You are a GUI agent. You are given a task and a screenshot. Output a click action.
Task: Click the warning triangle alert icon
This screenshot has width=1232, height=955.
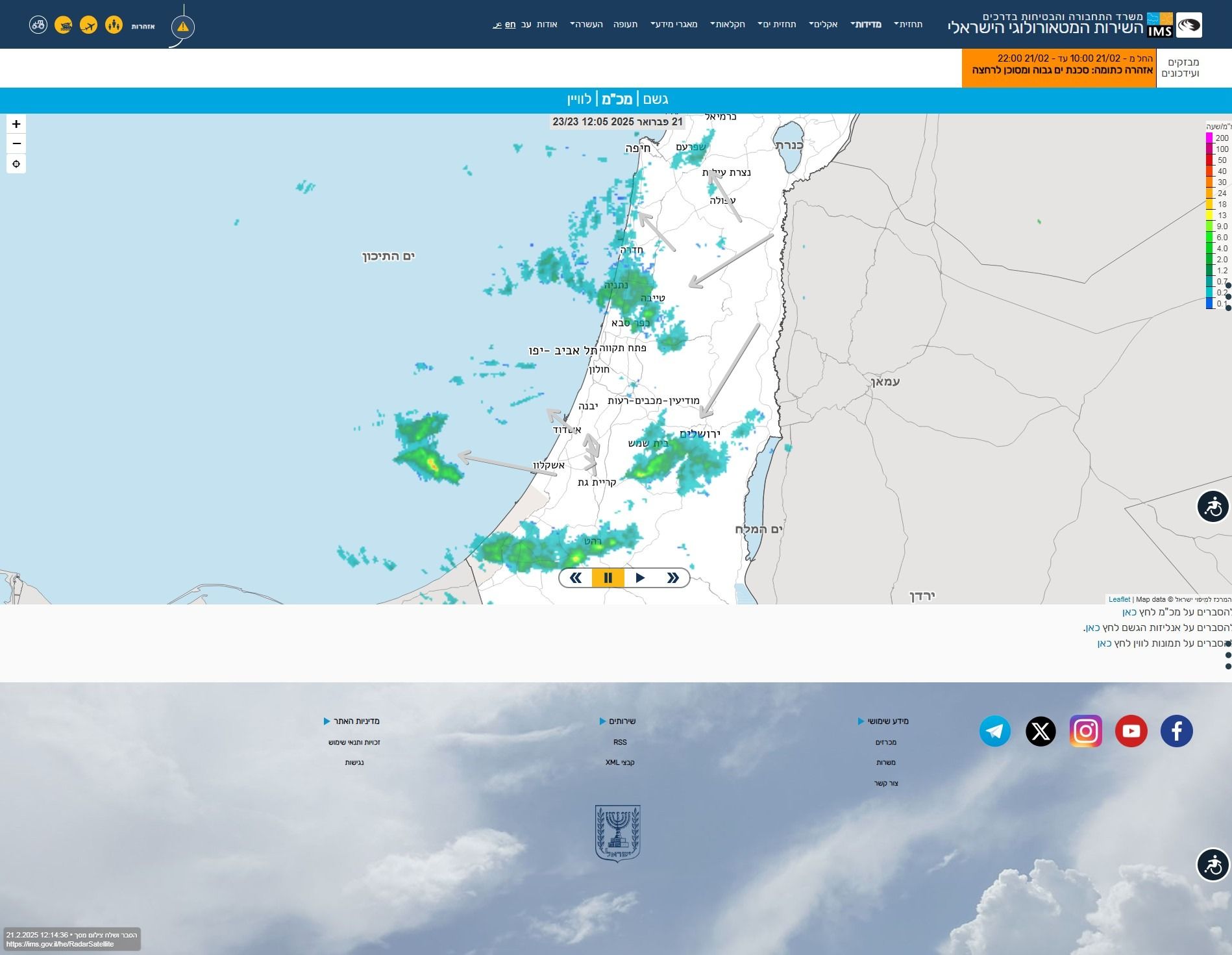(183, 27)
